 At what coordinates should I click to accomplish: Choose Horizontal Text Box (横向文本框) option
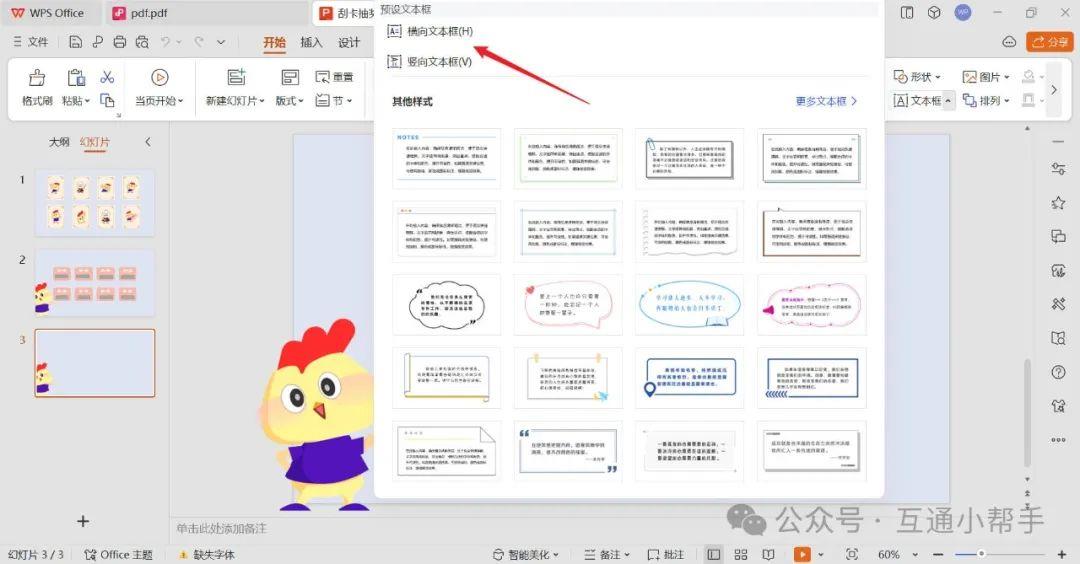[430, 31]
